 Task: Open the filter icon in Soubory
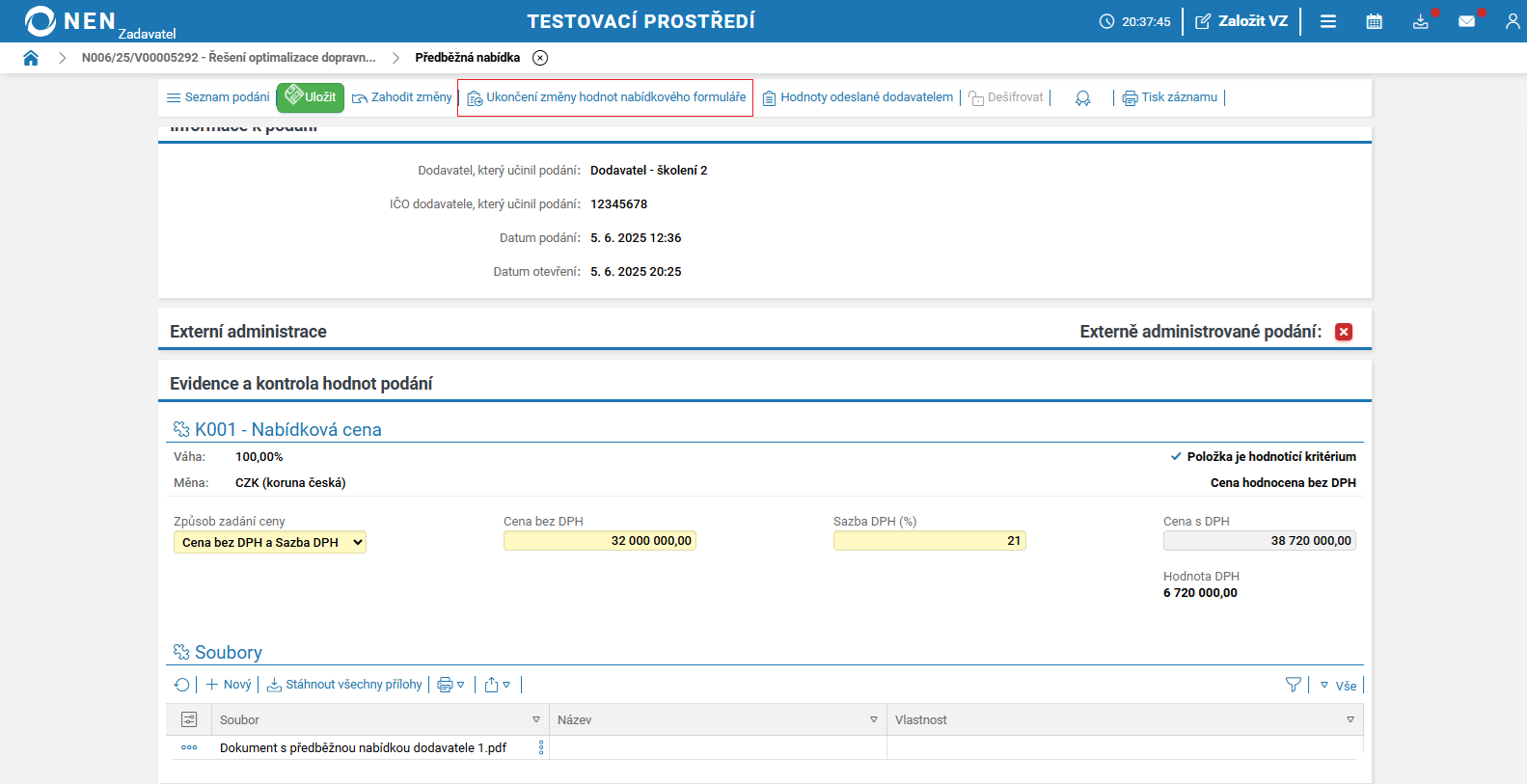[x=1294, y=685]
